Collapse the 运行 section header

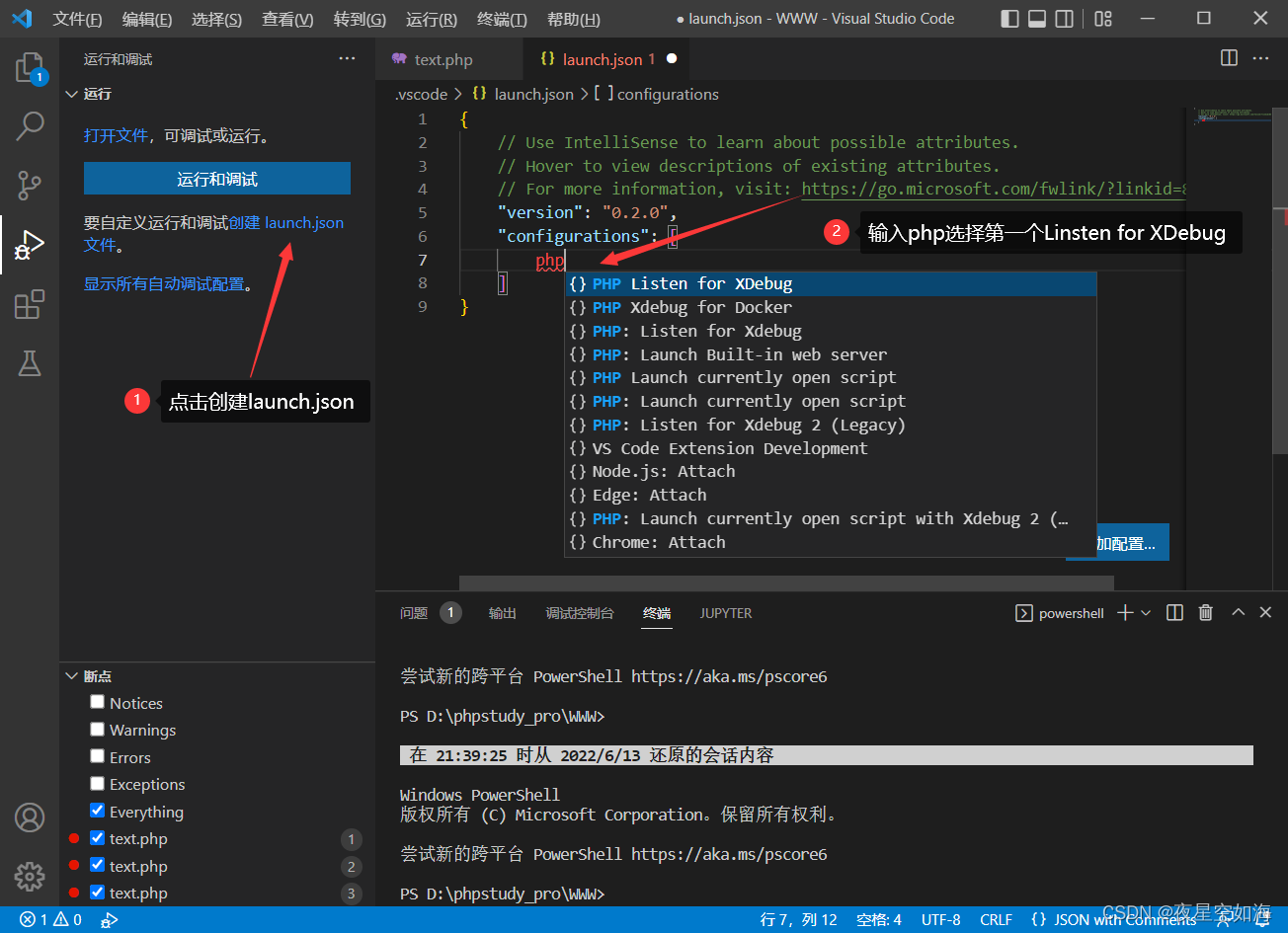tap(72, 94)
